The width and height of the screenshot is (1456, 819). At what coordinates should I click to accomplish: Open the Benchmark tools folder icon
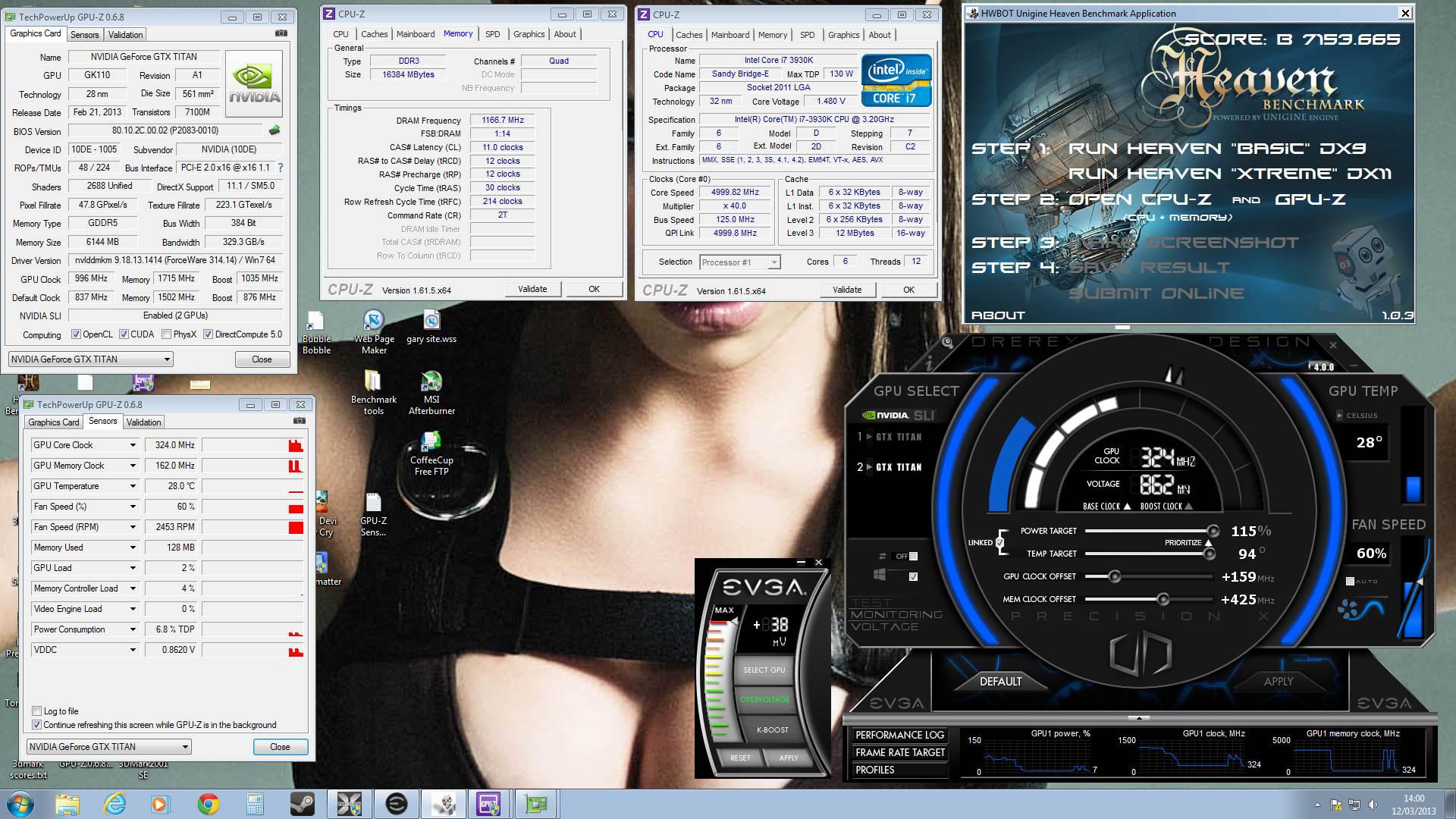click(373, 393)
